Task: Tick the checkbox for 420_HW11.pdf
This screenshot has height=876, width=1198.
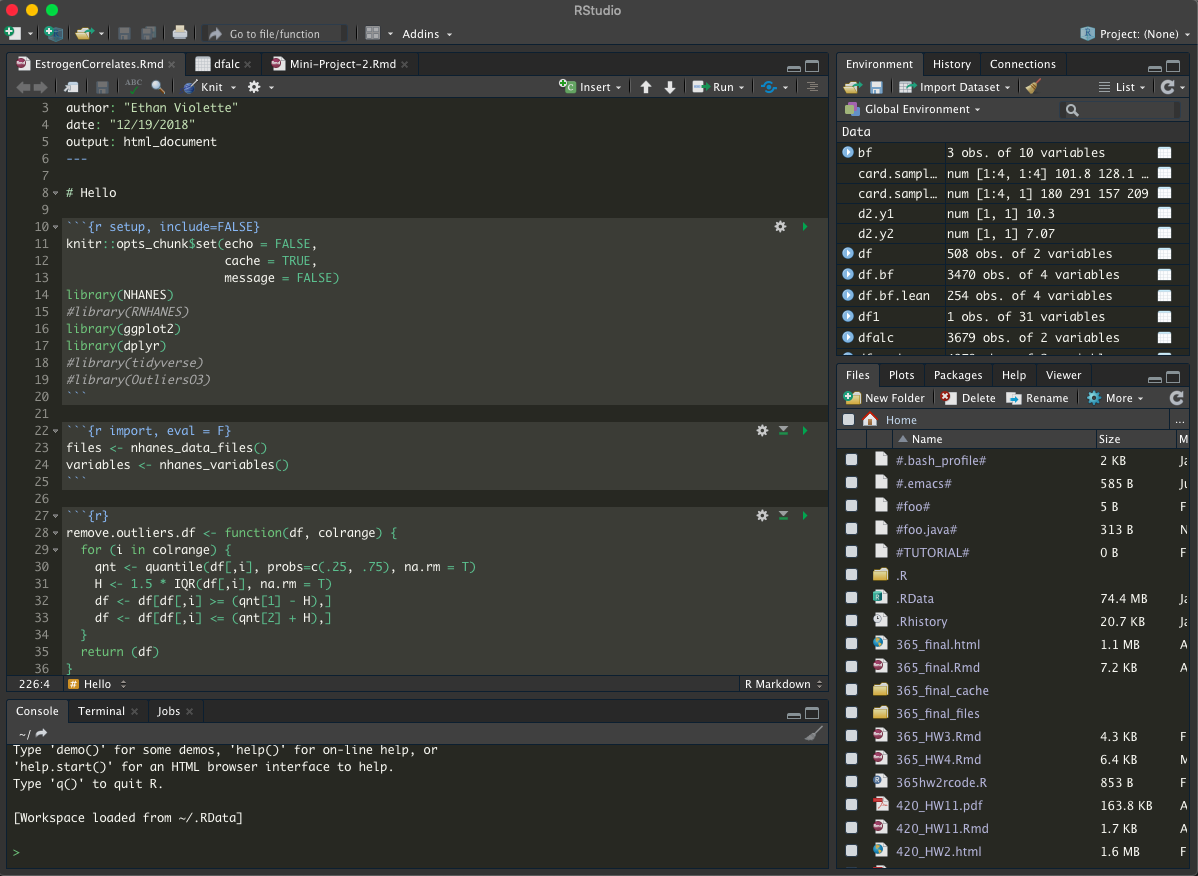Action: [851, 805]
